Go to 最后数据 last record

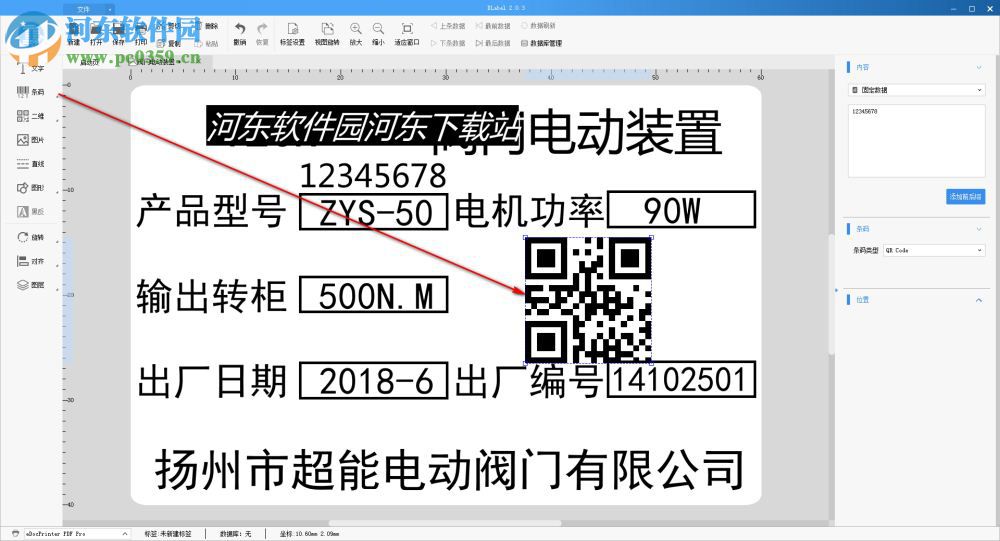pyautogui.click(x=493, y=43)
